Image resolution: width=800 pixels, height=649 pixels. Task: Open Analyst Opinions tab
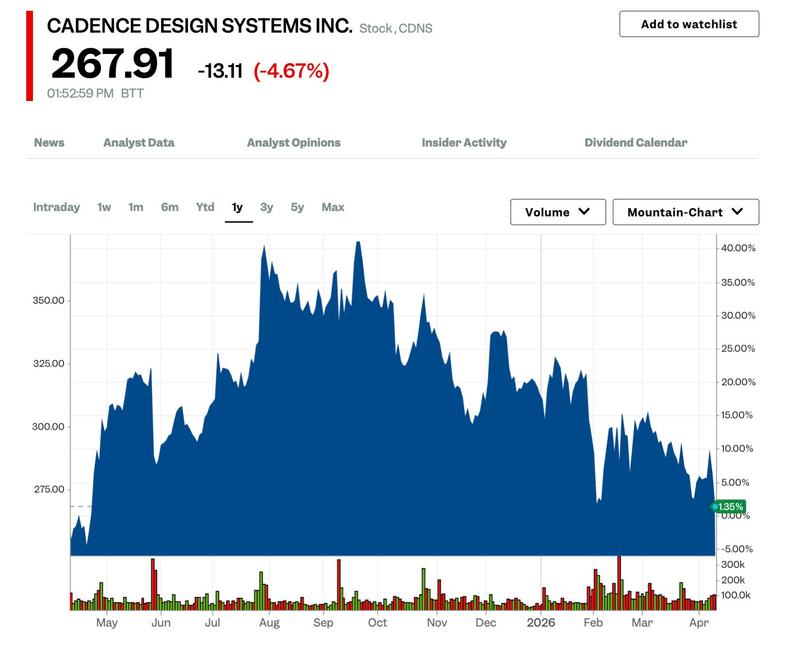click(293, 142)
